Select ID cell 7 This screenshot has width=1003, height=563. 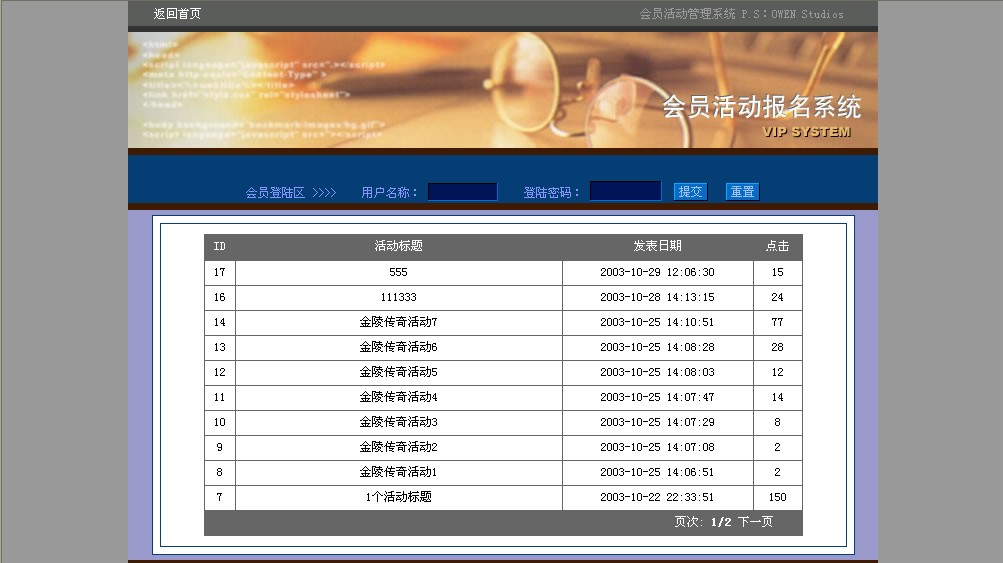tap(219, 497)
